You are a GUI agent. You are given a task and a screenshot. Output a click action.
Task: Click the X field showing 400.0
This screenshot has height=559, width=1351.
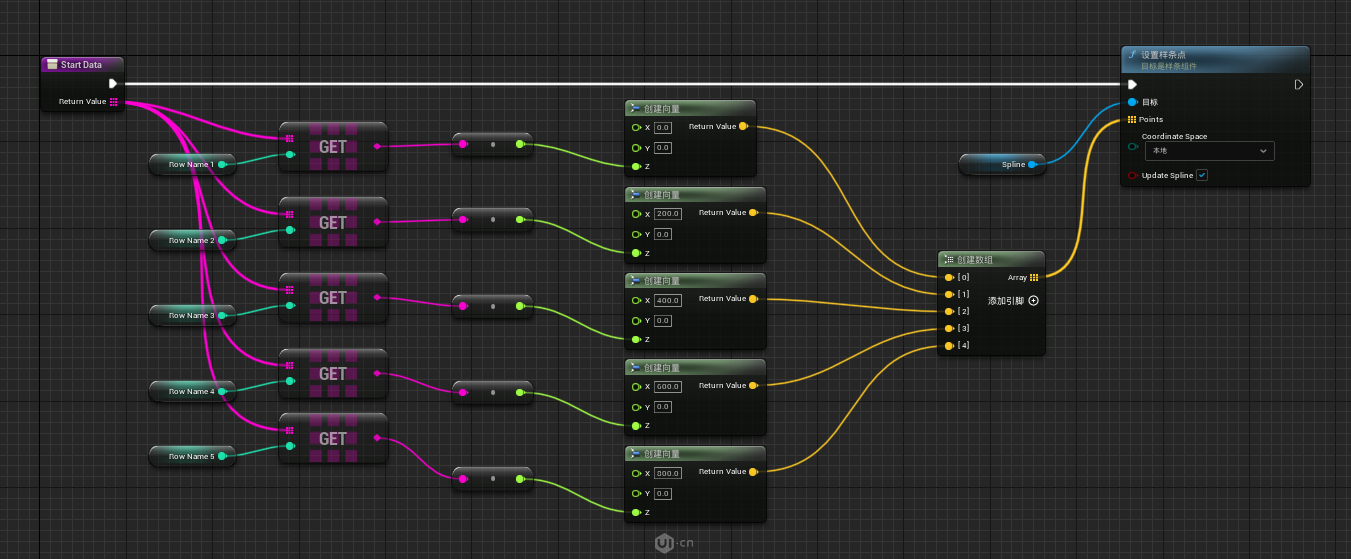(x=667, y=300)
